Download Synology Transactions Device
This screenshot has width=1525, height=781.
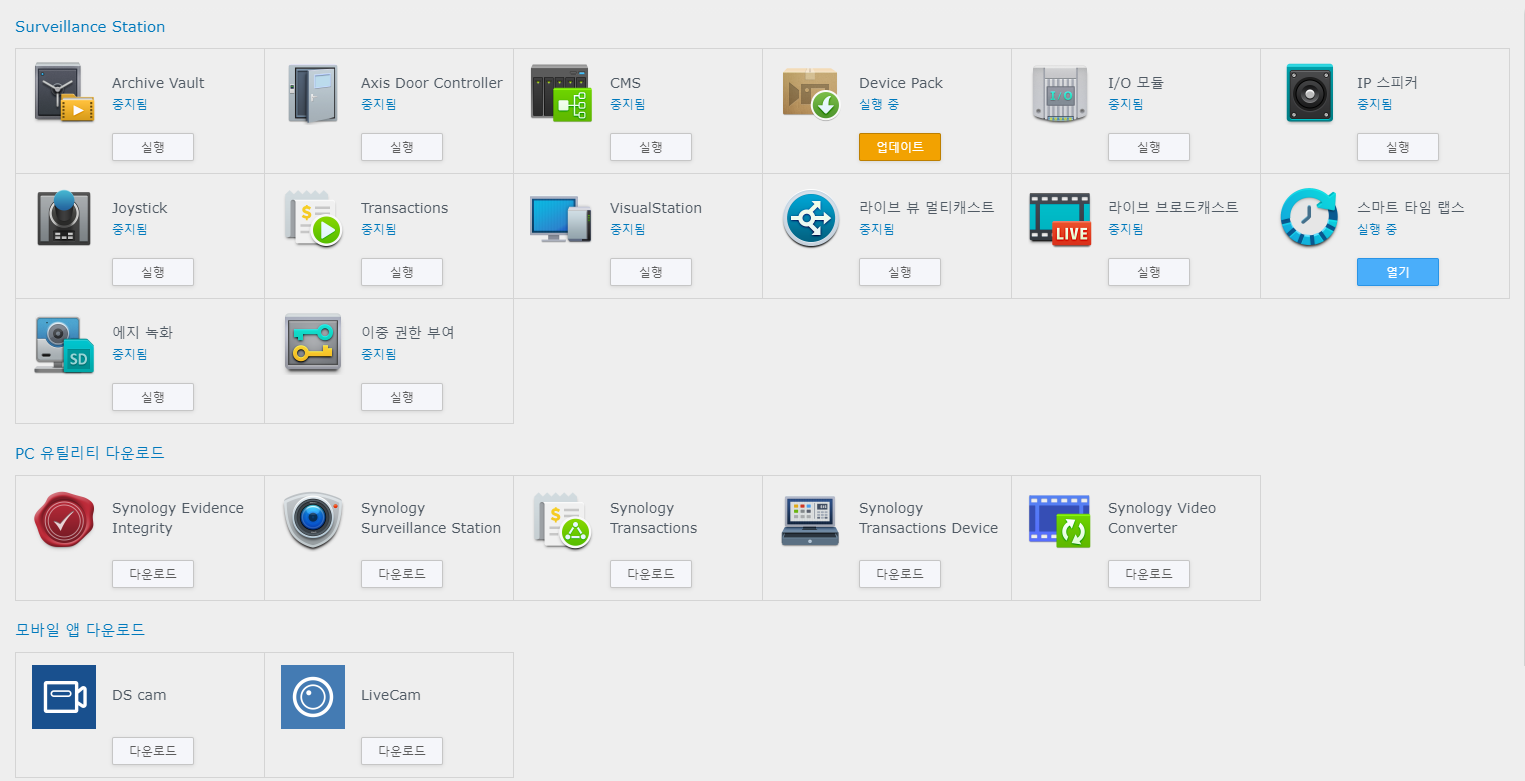click(x=900, y=574)
